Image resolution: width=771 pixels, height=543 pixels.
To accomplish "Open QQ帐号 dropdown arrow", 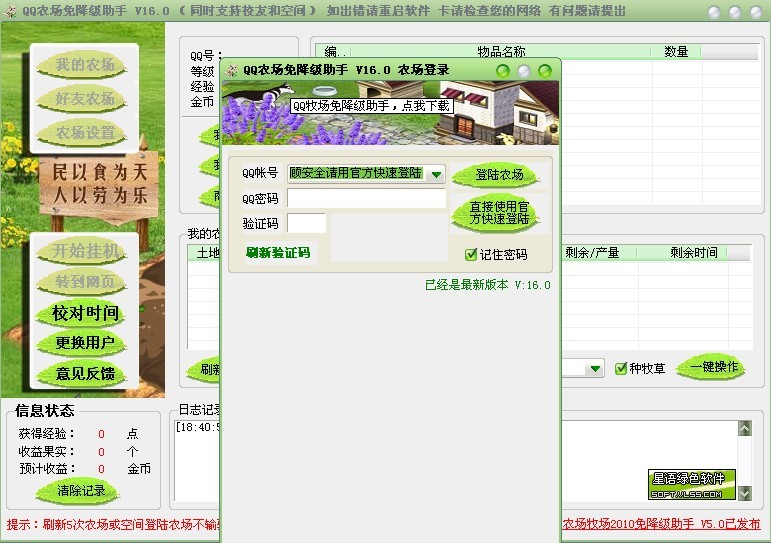I will 436,174.
